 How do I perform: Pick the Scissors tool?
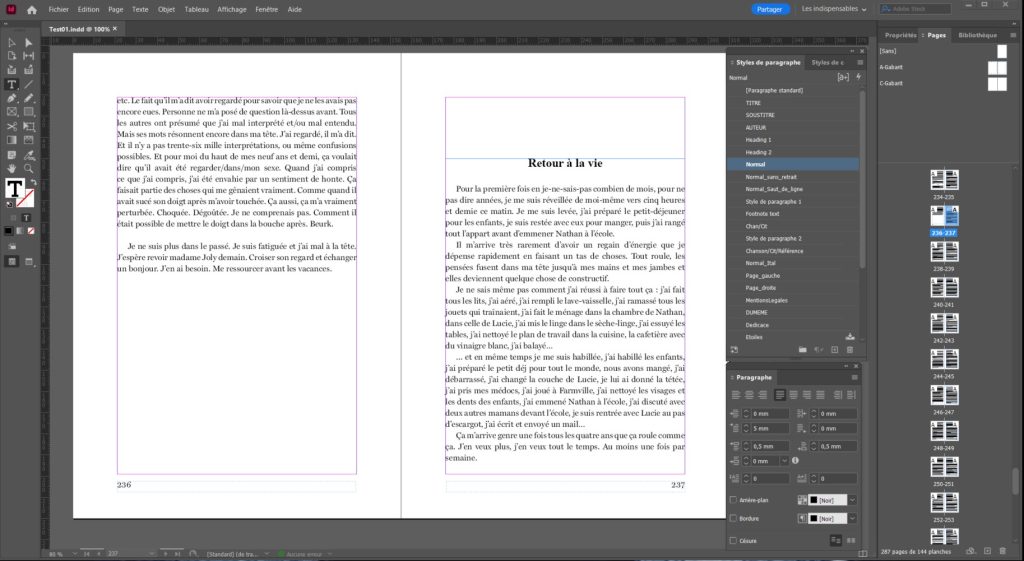point(11,126)
